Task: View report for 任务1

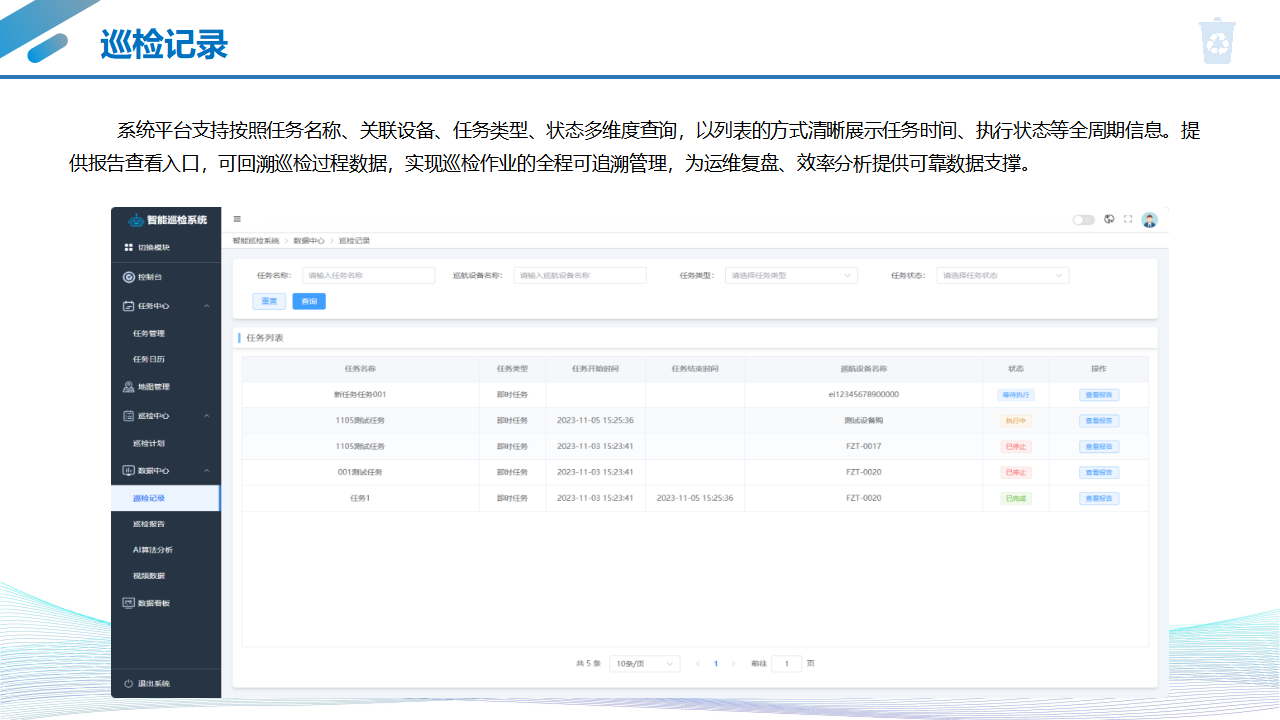Action: click(x=1099, y=498)
